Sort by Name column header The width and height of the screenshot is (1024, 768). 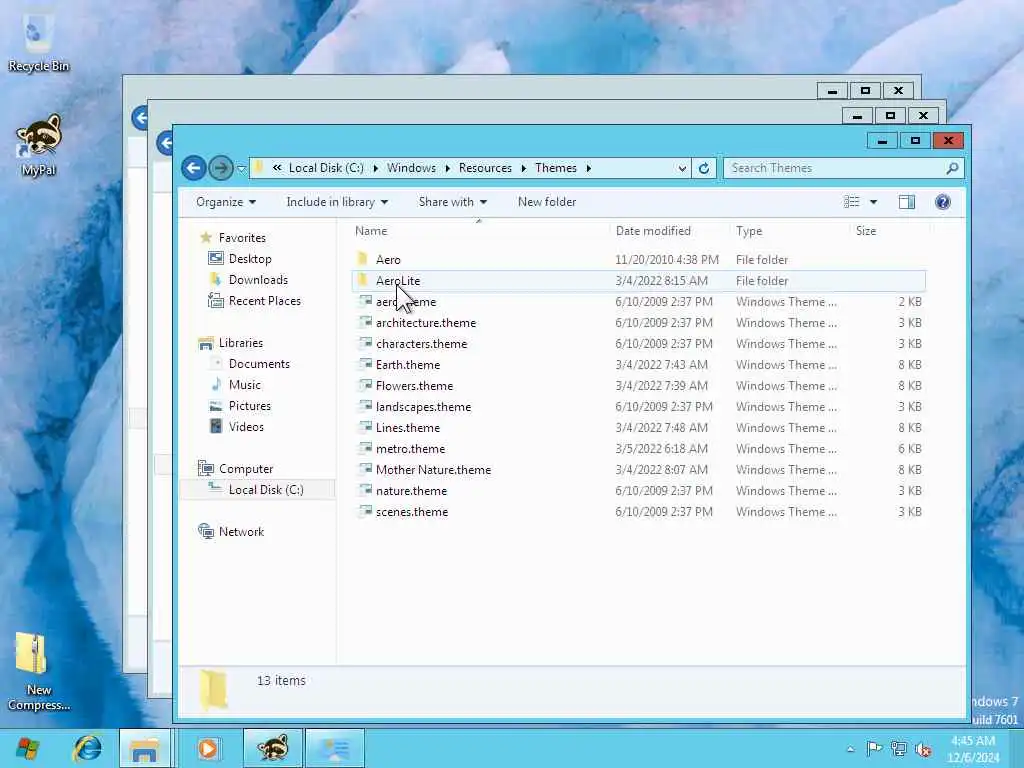pos(371,231)
